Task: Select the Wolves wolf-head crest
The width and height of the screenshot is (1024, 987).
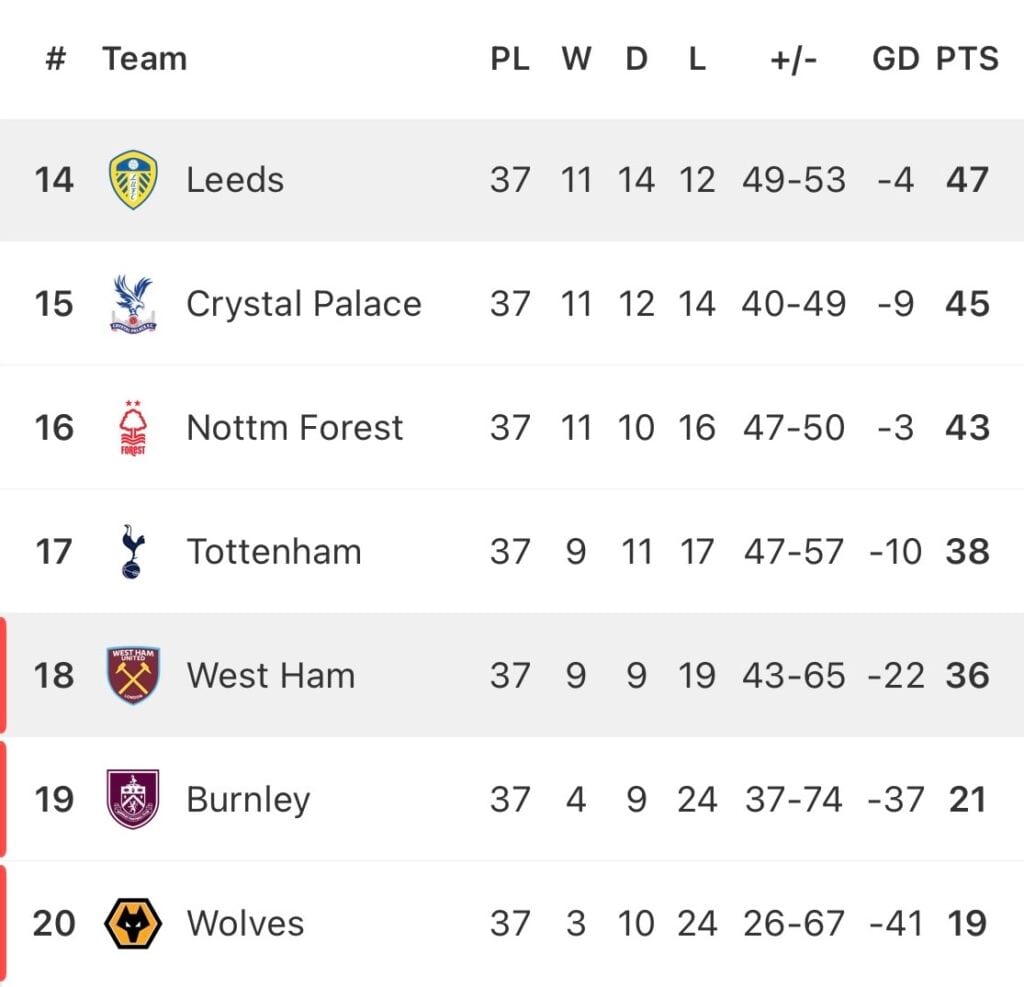Action: pyautogui.click(x=133, y=923)
